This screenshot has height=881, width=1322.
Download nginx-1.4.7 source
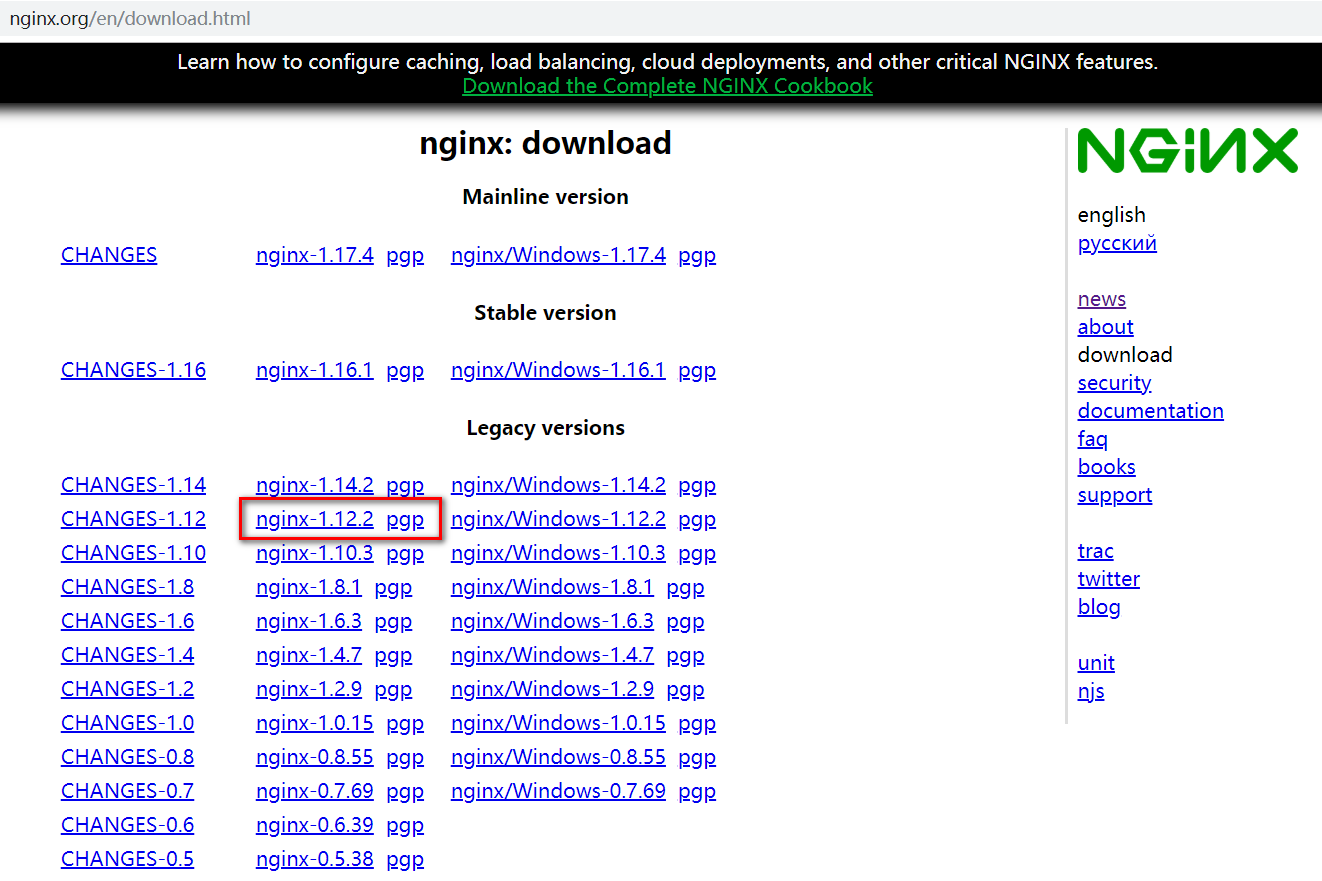[309, 655]
